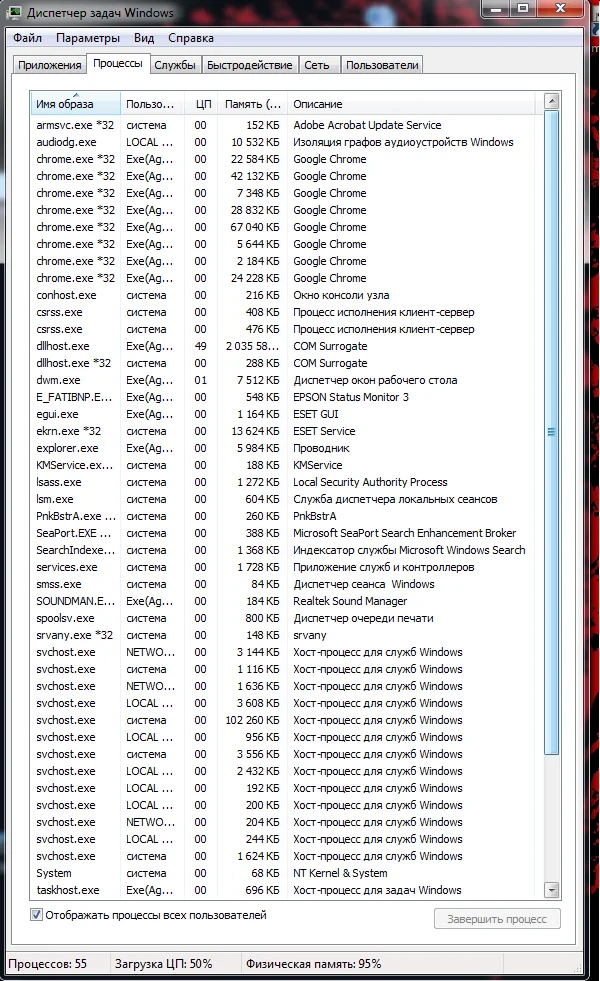Select the conhost.exe process
600x981 pixels.
pos(285,295)
